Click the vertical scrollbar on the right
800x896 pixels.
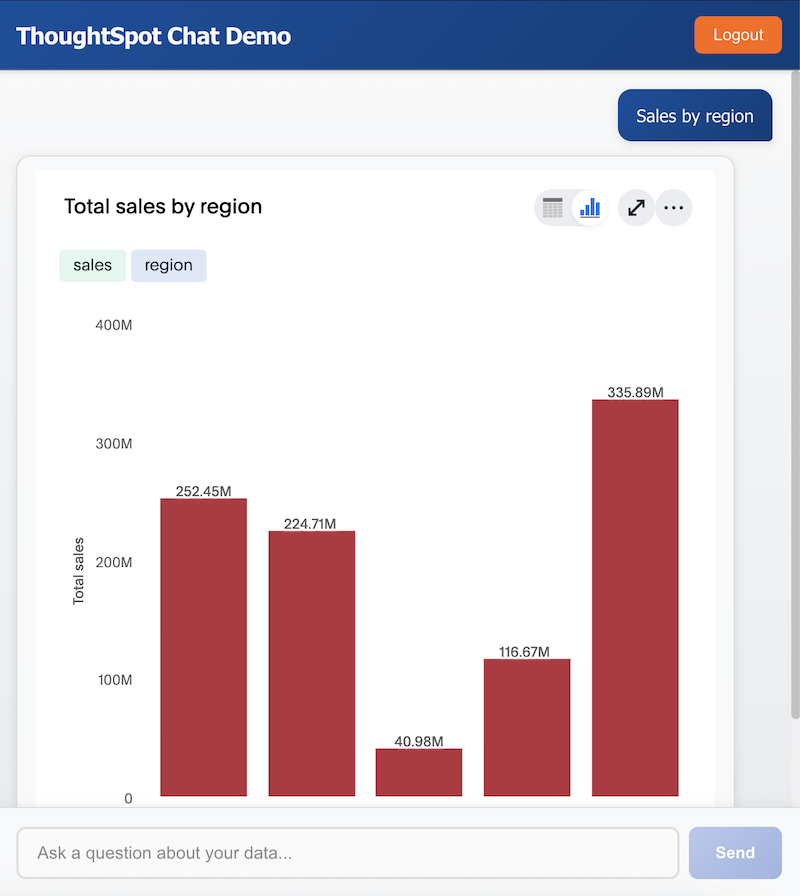pyautogui.click(x=795, y=400)
